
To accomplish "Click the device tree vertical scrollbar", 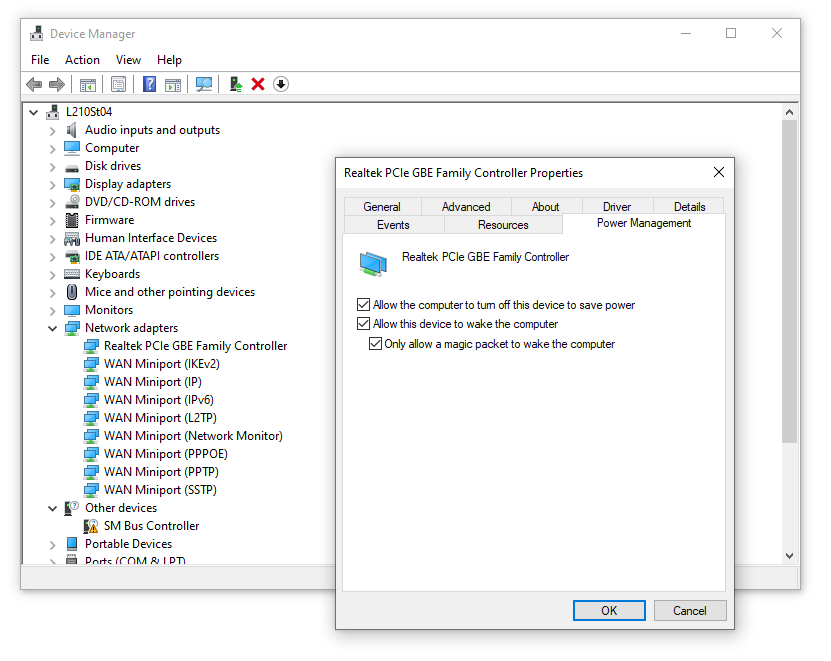I will pyautogui.click(x=789, y=300).
